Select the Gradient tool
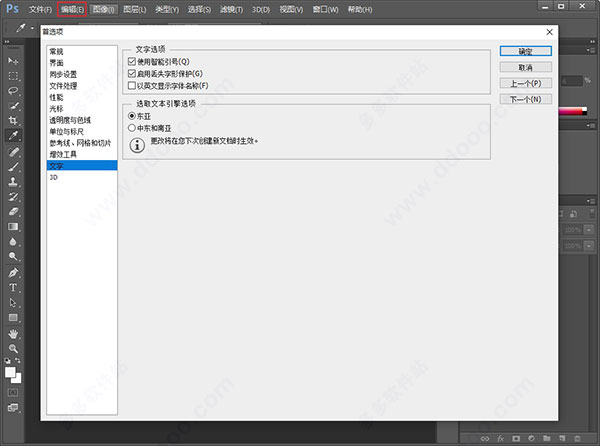Screen dimensions: 600x446 (13, 226)
